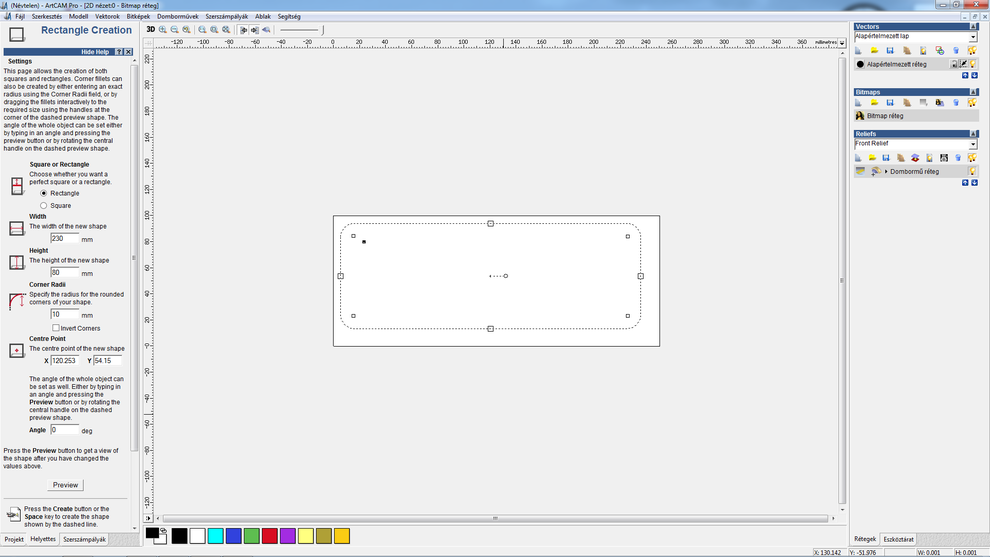Select the purple color swatch
The image size is (990, 557).
[288, 536]
